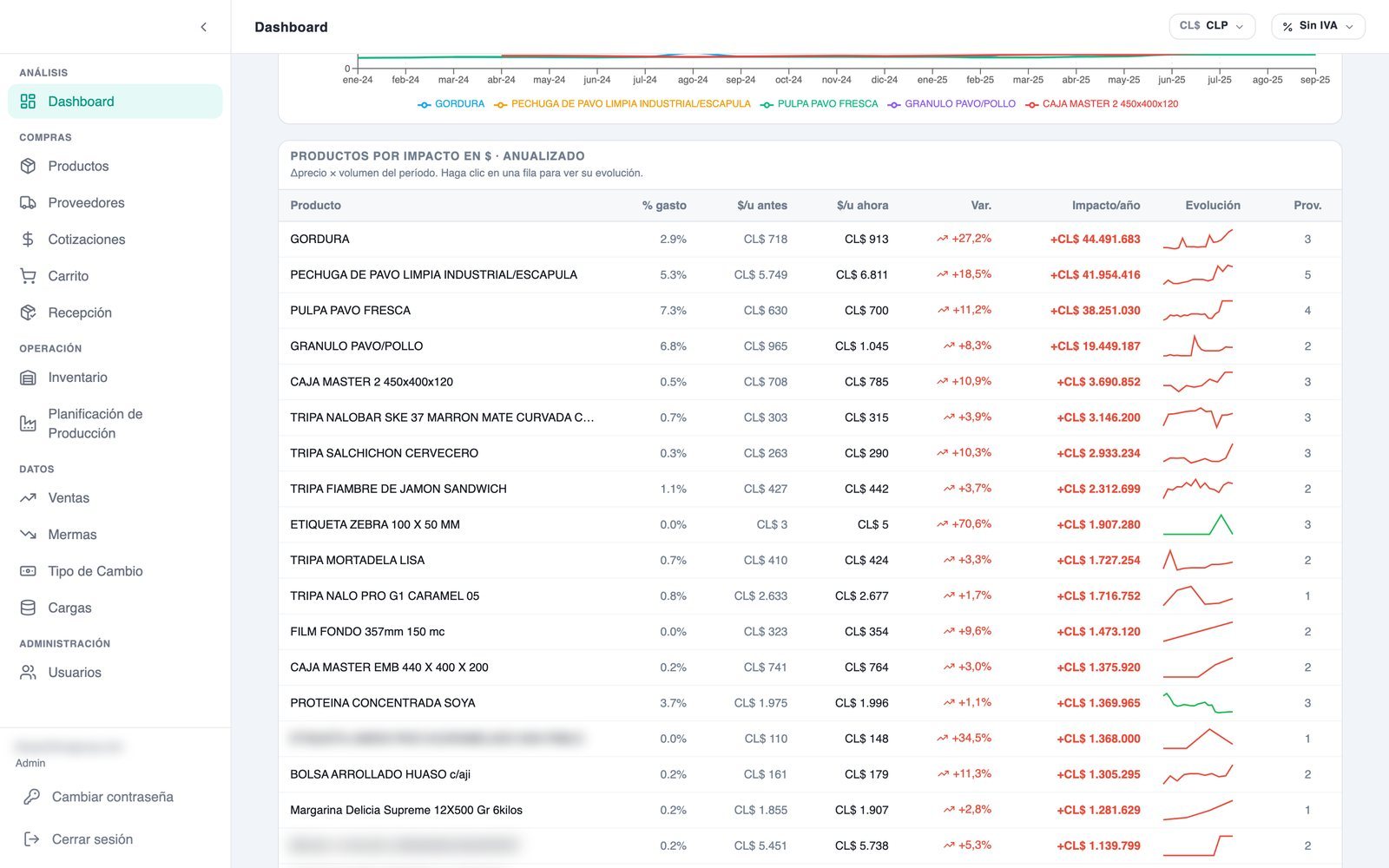Click the Cambiar contraseña key icon
This screenshot has height=868, width=1389.
click(x=31, y=797)
